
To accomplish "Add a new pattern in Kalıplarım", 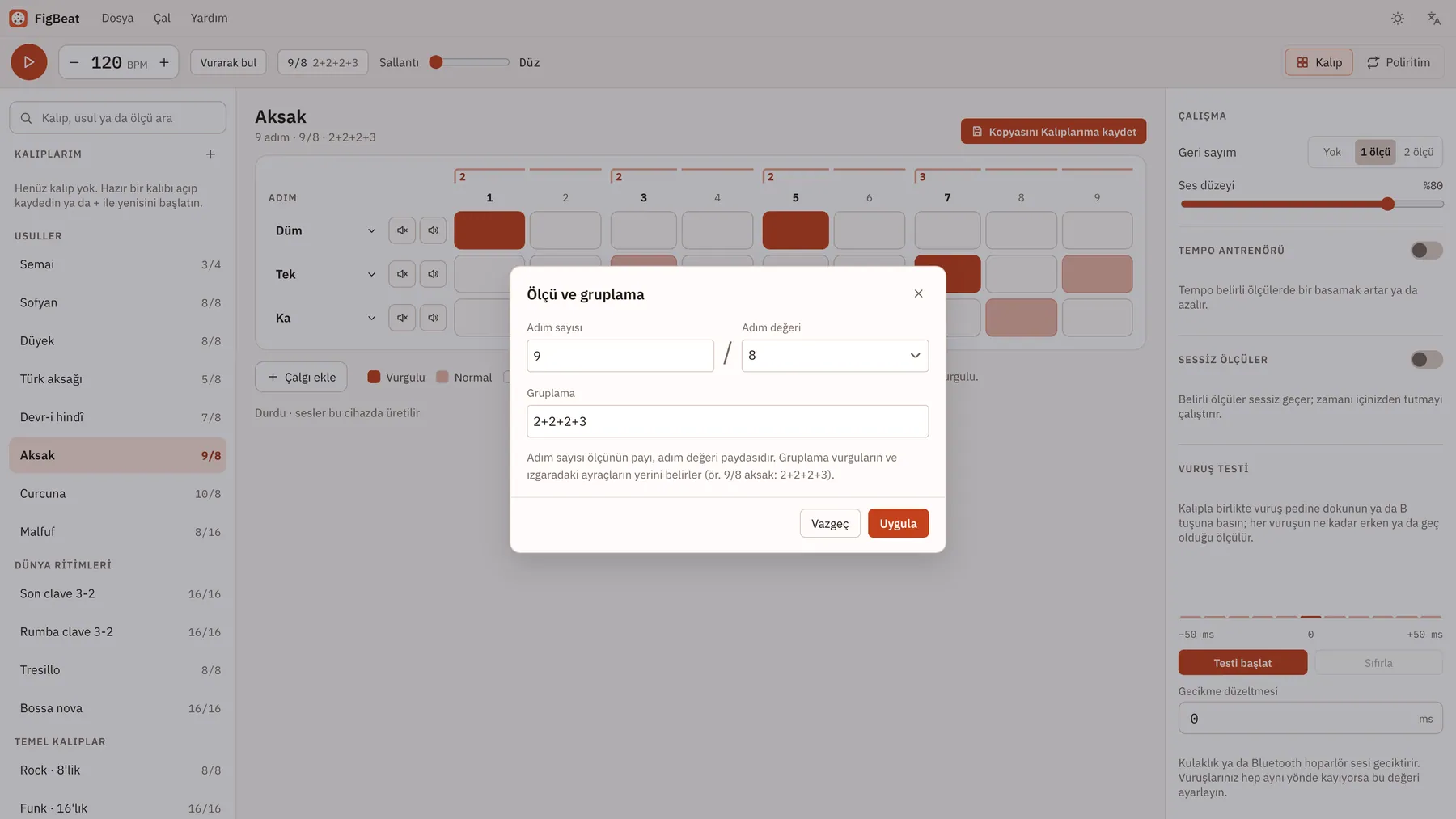I will click(x=210, y=154).
